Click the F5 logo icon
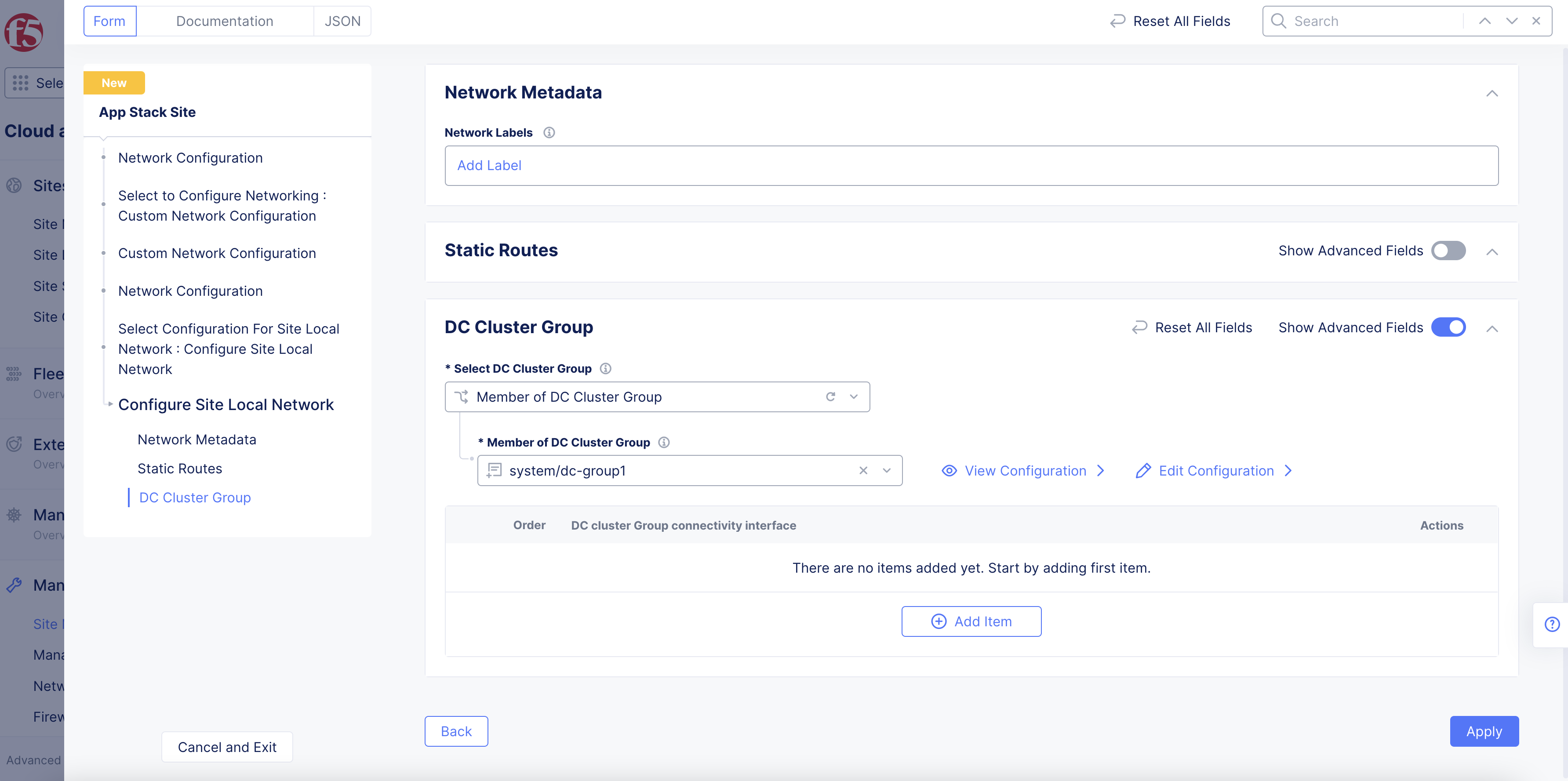Image resolution: width=1568 pixels, height=781 pixels. pyautogui.click(x=24, y=32)
